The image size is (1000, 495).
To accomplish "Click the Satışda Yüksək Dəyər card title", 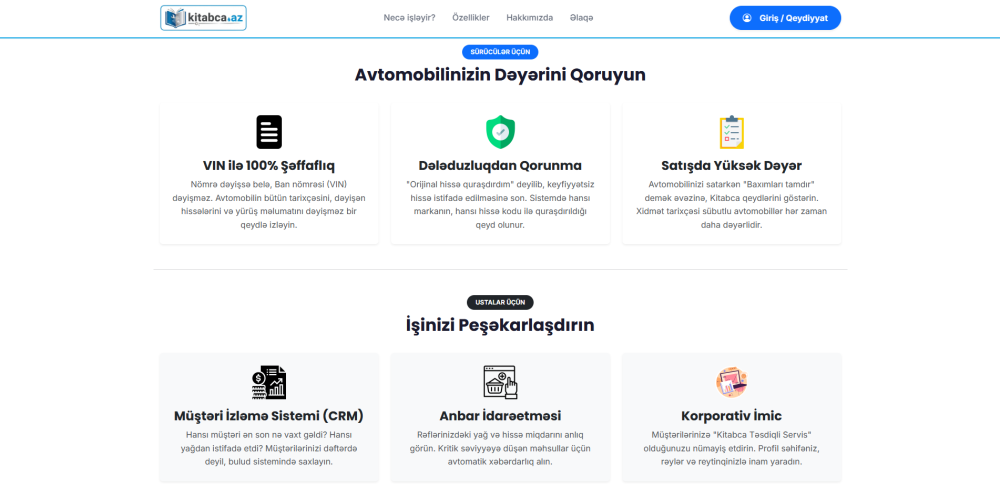I will (x=732, y=166).
